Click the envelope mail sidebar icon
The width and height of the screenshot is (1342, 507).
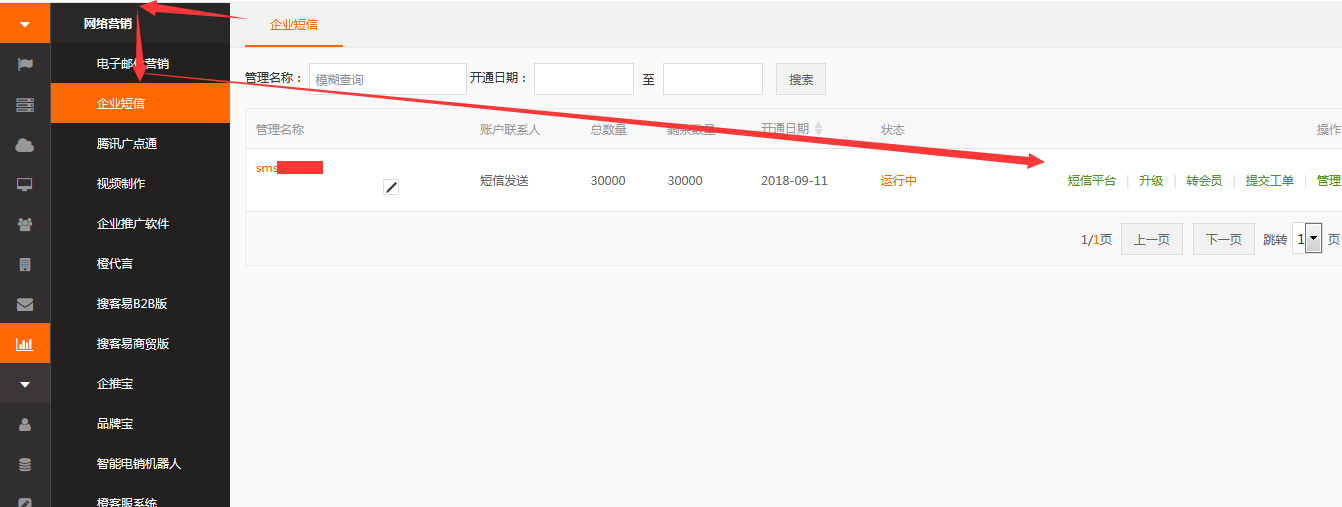25,305
